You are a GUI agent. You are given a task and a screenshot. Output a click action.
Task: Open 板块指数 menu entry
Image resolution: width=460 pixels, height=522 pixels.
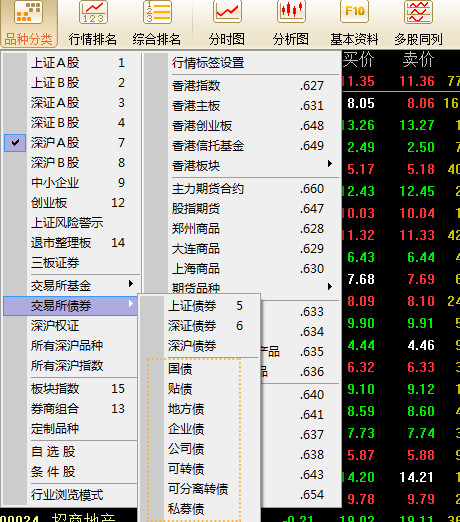tap(71, 389)
